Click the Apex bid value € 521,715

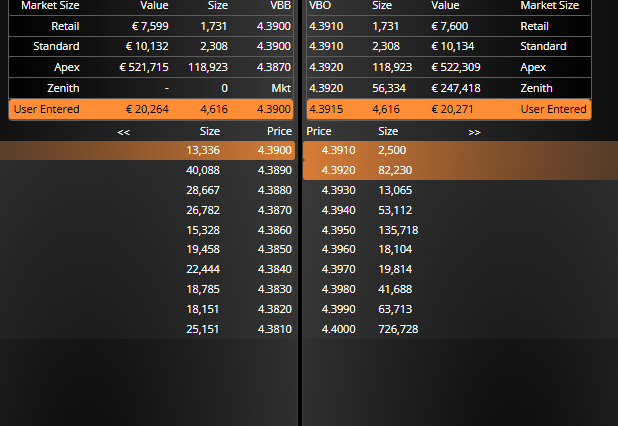point(144,67)
